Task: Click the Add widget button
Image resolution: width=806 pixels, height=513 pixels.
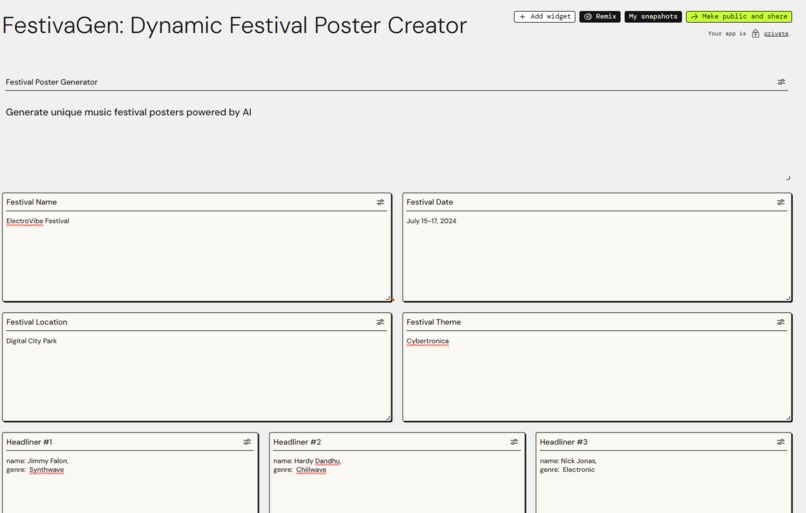Action: [x=544, y=16]
